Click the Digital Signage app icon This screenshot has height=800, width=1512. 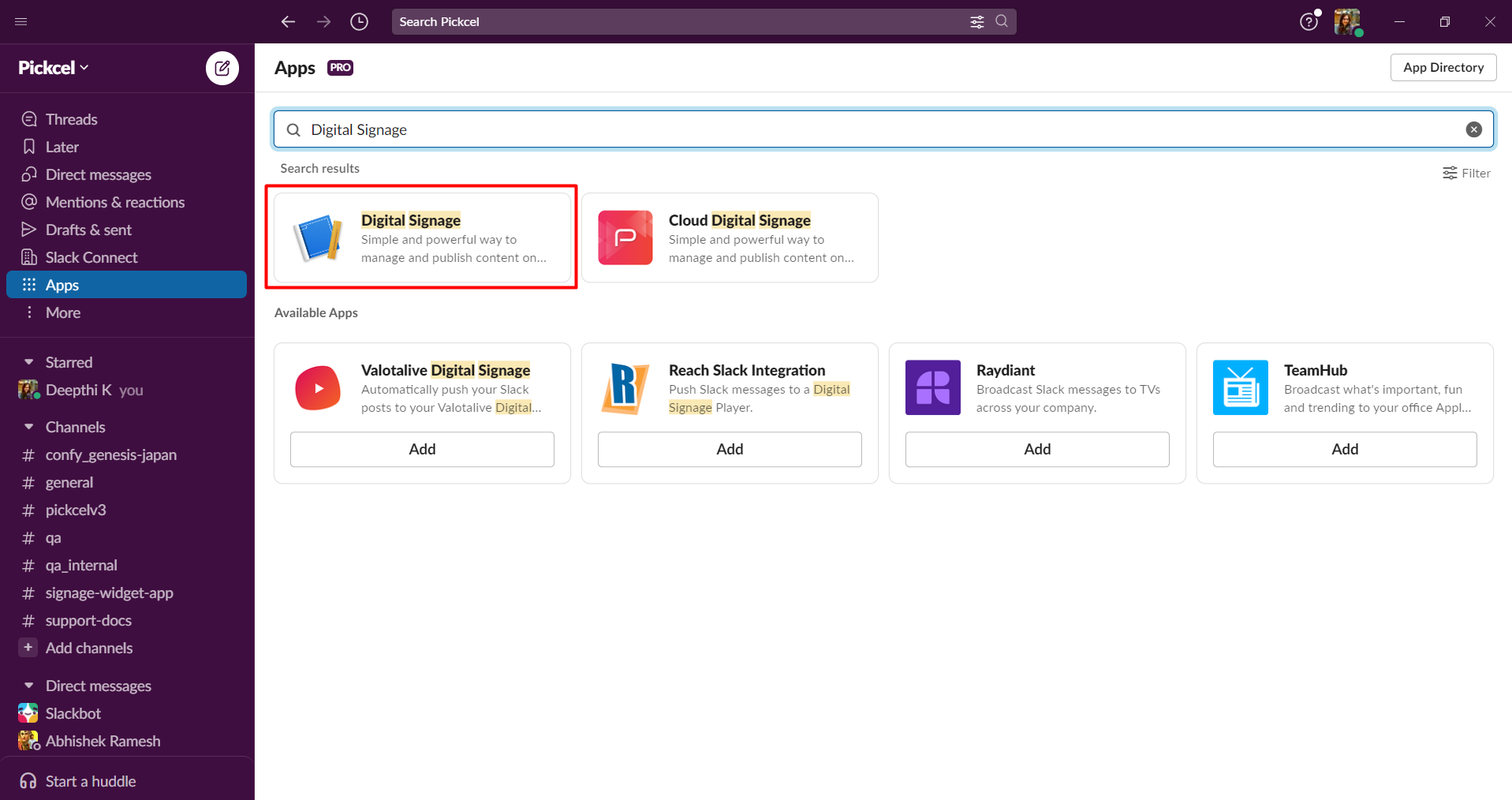[318, 237]
